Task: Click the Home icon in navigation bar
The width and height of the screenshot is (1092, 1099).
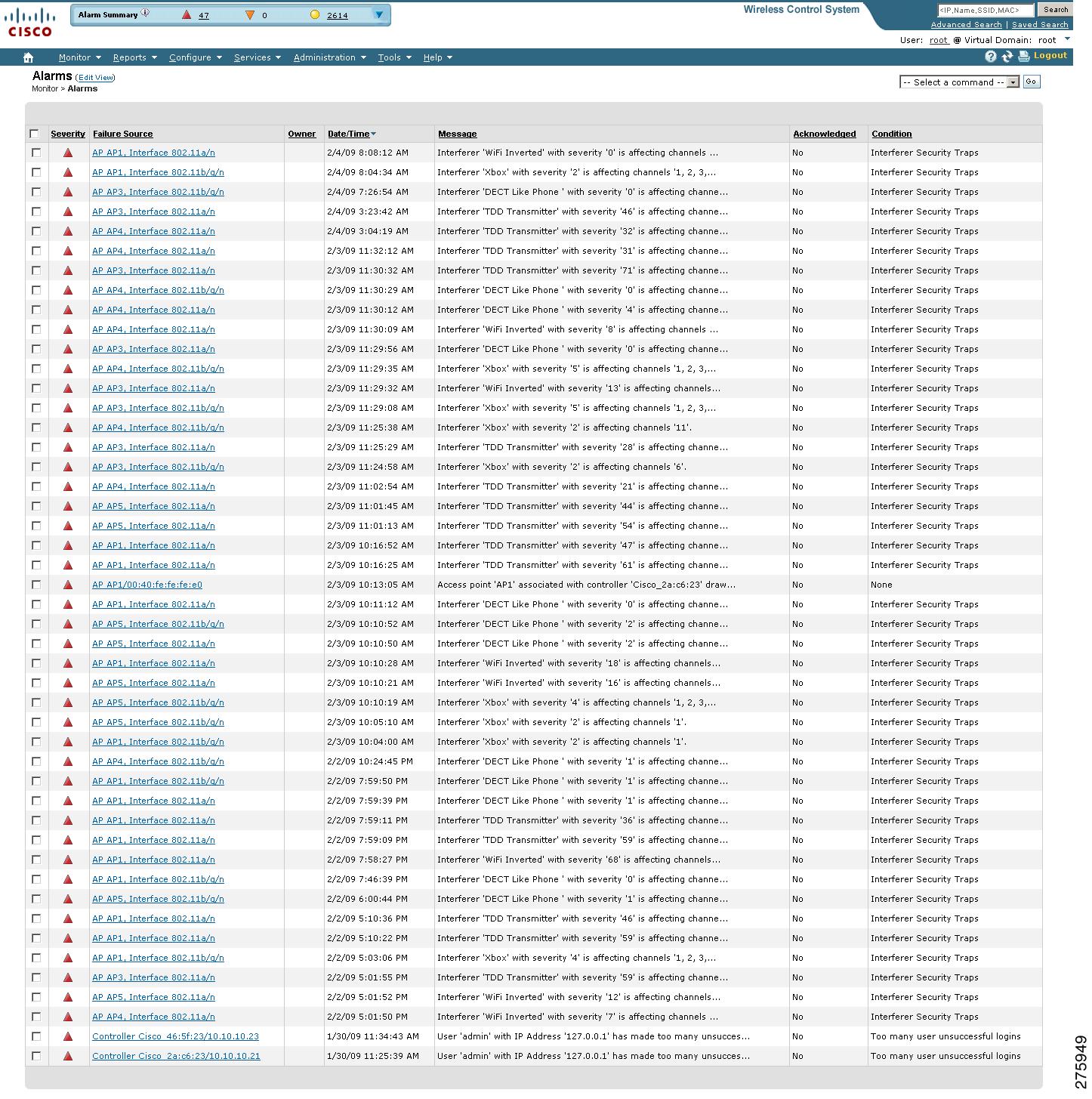Action: 29,57
